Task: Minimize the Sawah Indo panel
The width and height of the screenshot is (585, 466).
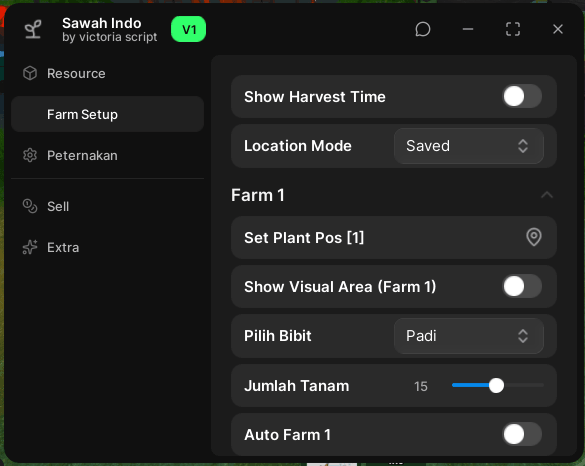Action: pos(468,29)
